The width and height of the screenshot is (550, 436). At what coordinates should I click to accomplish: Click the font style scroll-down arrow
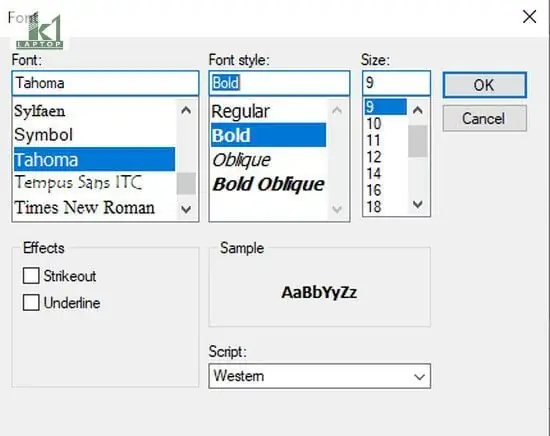[337, 209]
